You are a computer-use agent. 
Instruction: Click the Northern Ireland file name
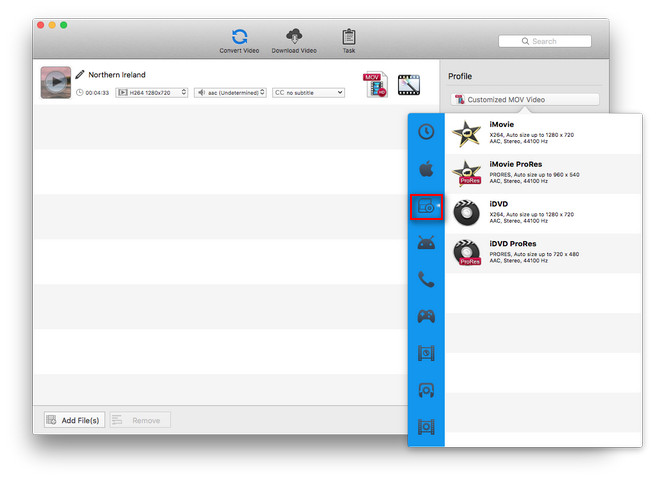[x=117, y=74]
